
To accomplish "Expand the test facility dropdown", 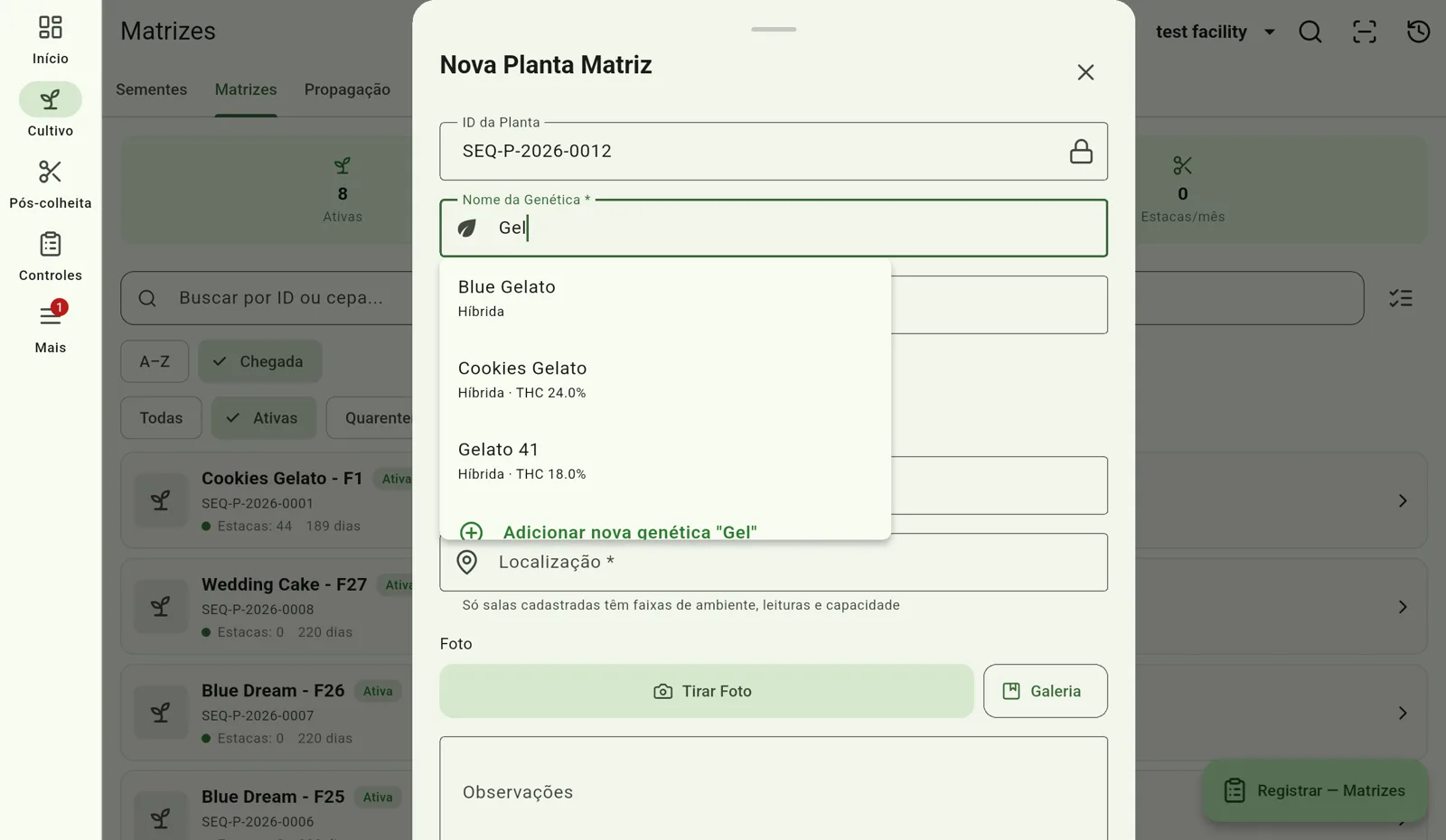I will [x=1215, y=32].
